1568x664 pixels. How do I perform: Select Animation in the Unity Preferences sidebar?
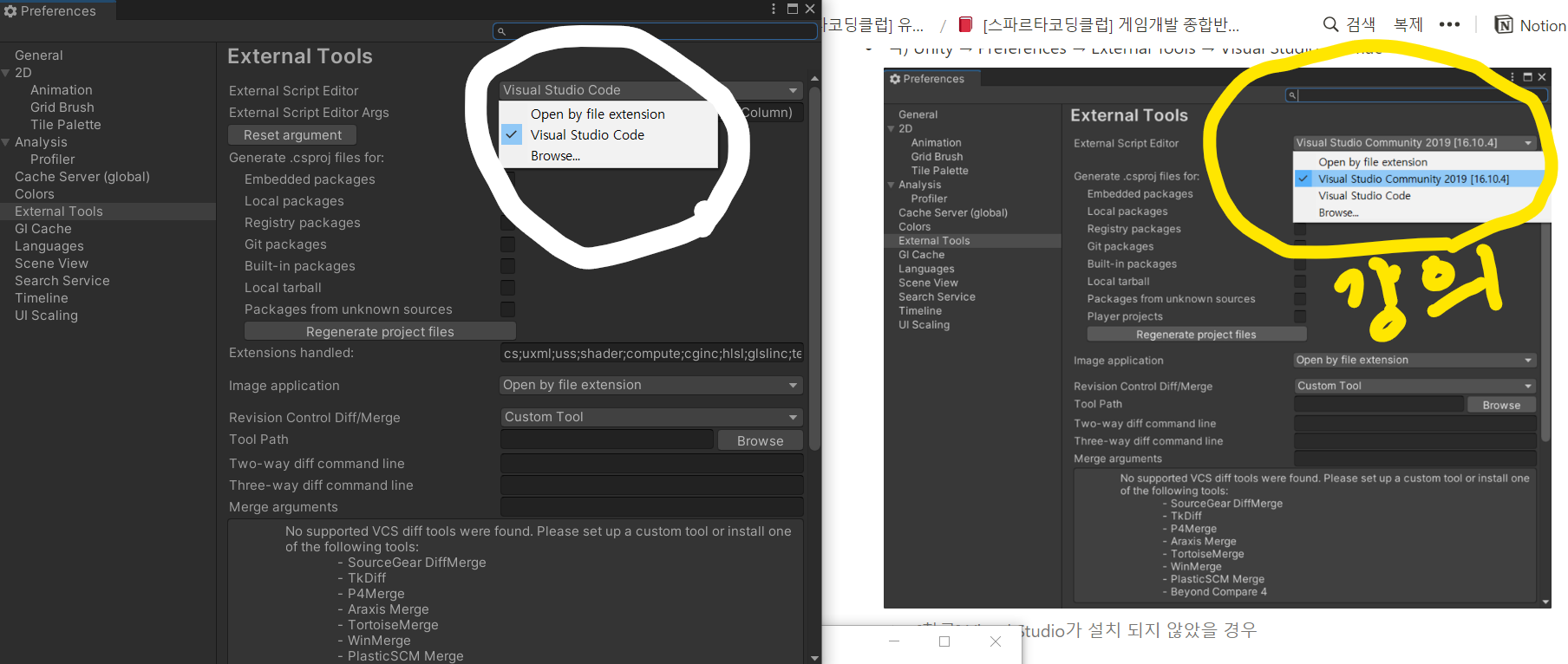coord(62,90)
